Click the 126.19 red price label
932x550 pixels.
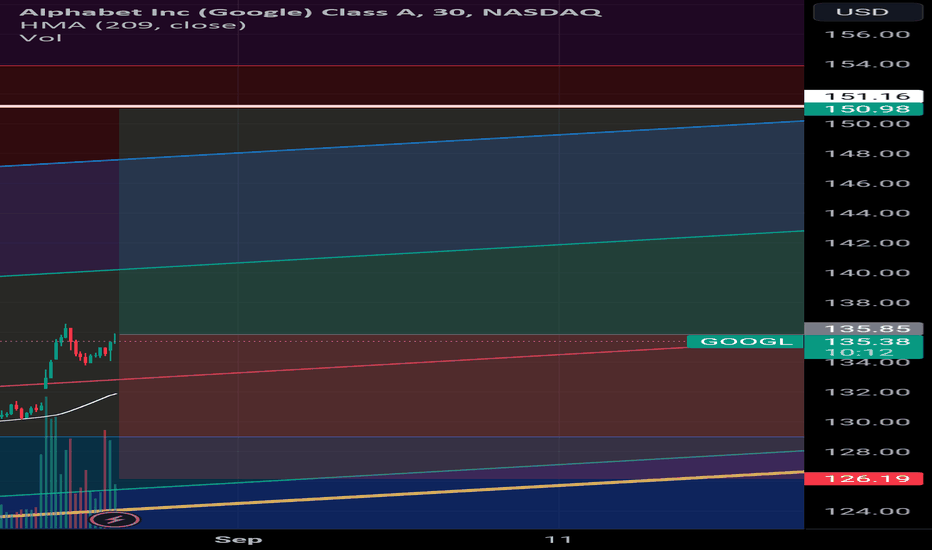click(x=863, y=479)
